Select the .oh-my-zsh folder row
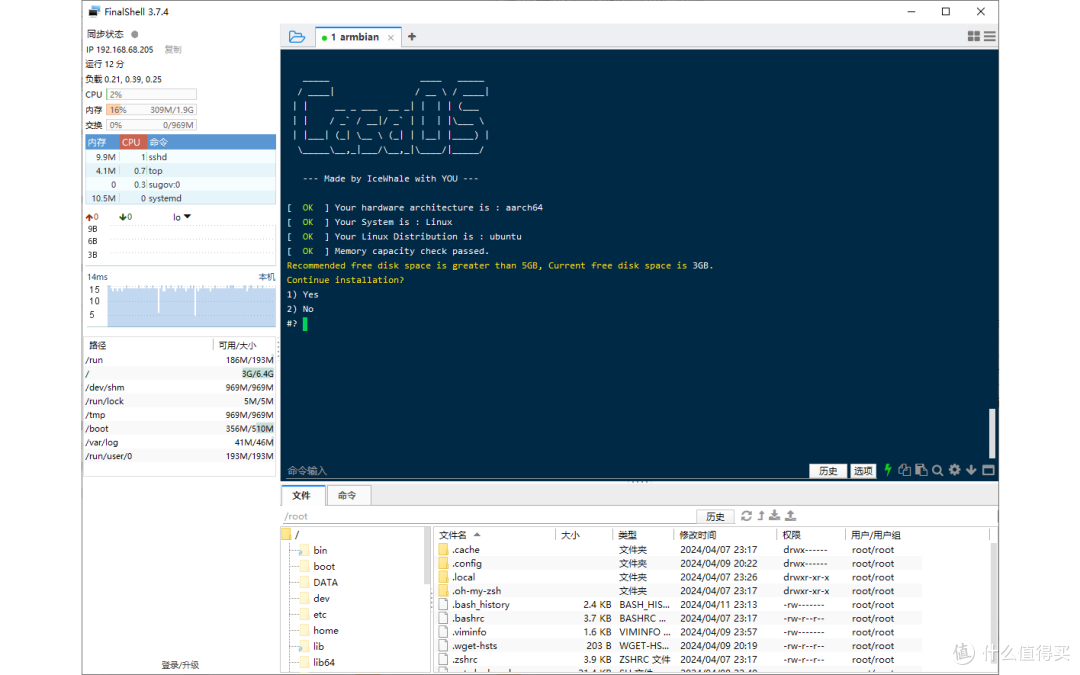The width and height of the screenshot is (1080, 675). pos(678,591)
